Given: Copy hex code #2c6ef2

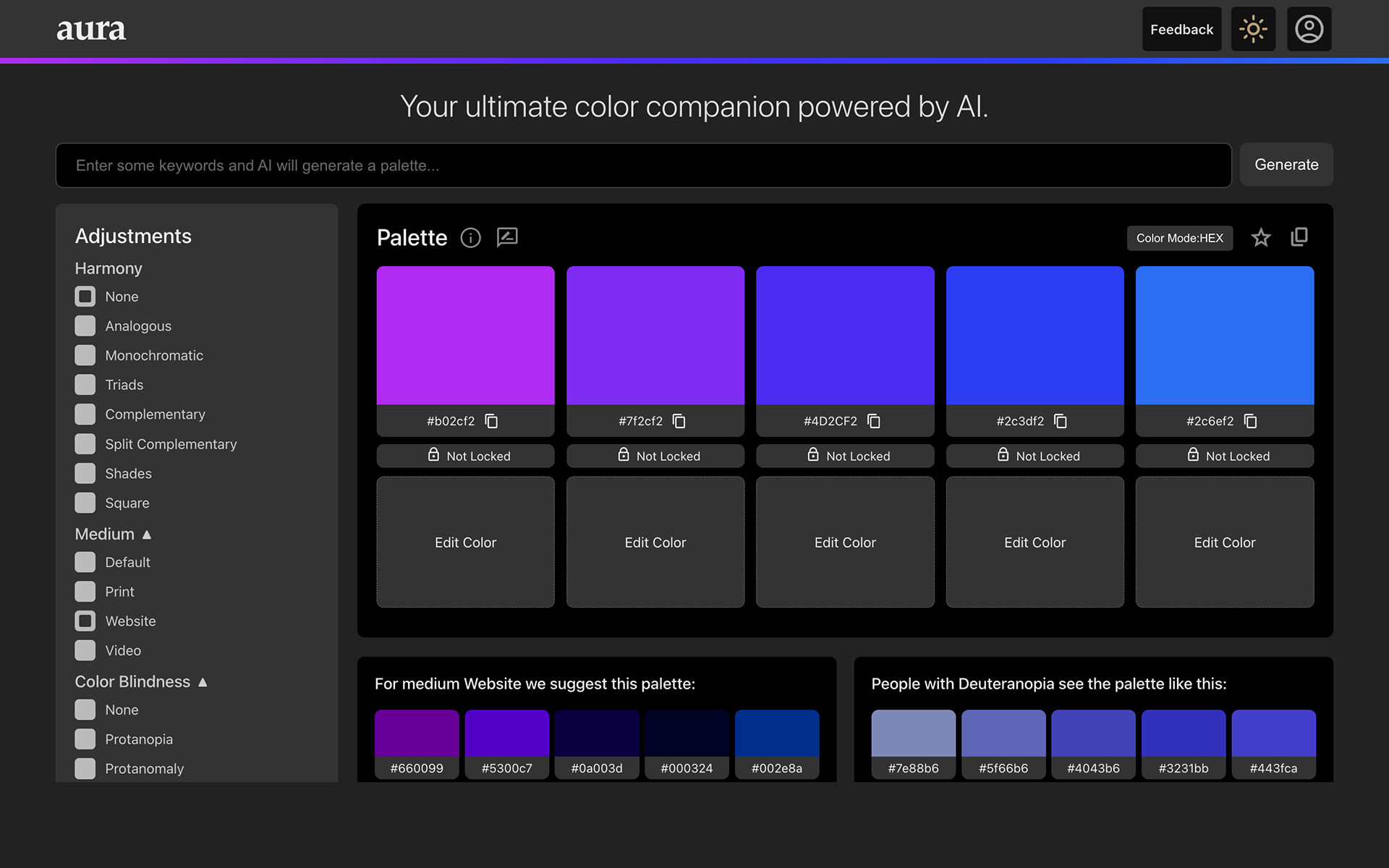Looking at the screenshot, I should coord(1250,421).
